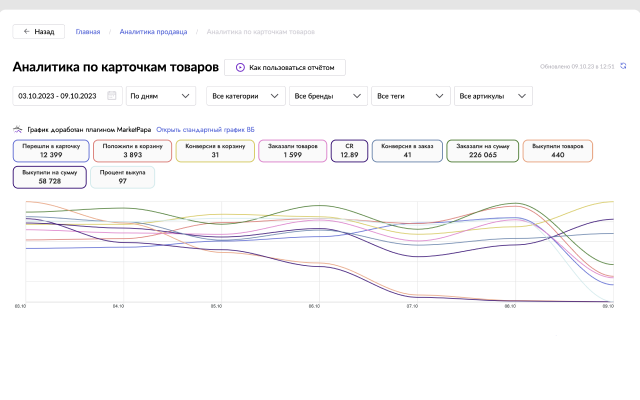Expand the Все артикулы dropdown
This screenshot has width=640, height=400.
point(493,96)
